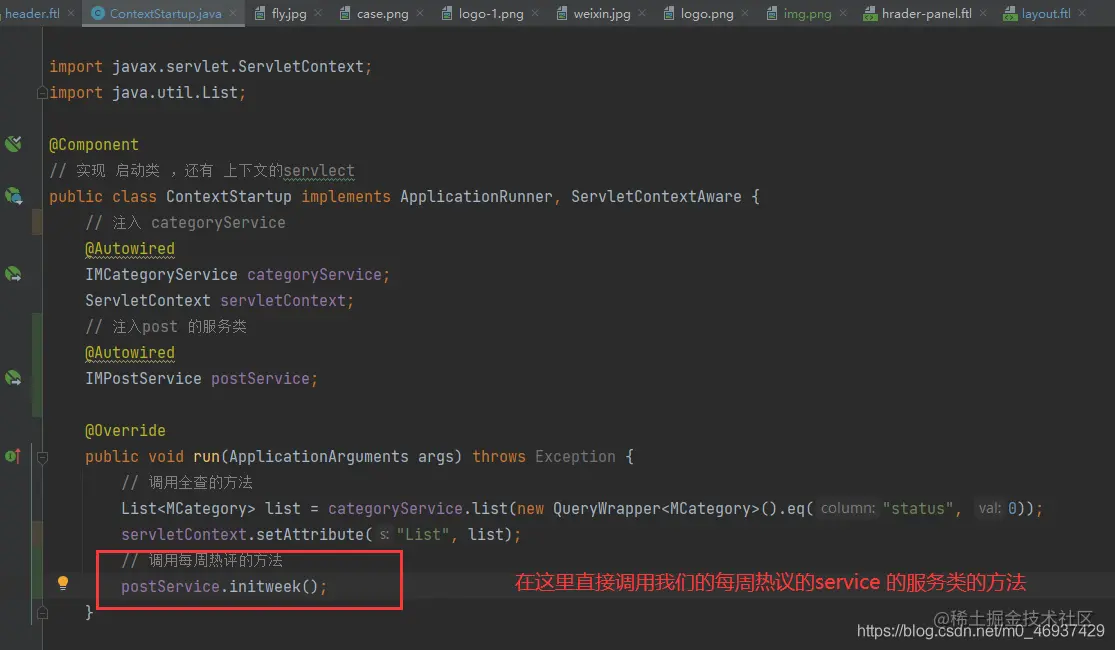This screenshot has height=650, width=1115.
Task: Open the autowired dependency icon beside postService field
Action: pos(14,378)
